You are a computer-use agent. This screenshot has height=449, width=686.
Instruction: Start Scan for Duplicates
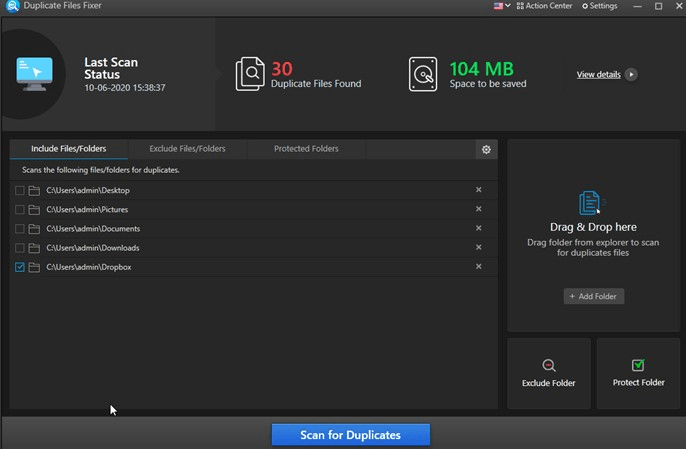coord(350,435)
